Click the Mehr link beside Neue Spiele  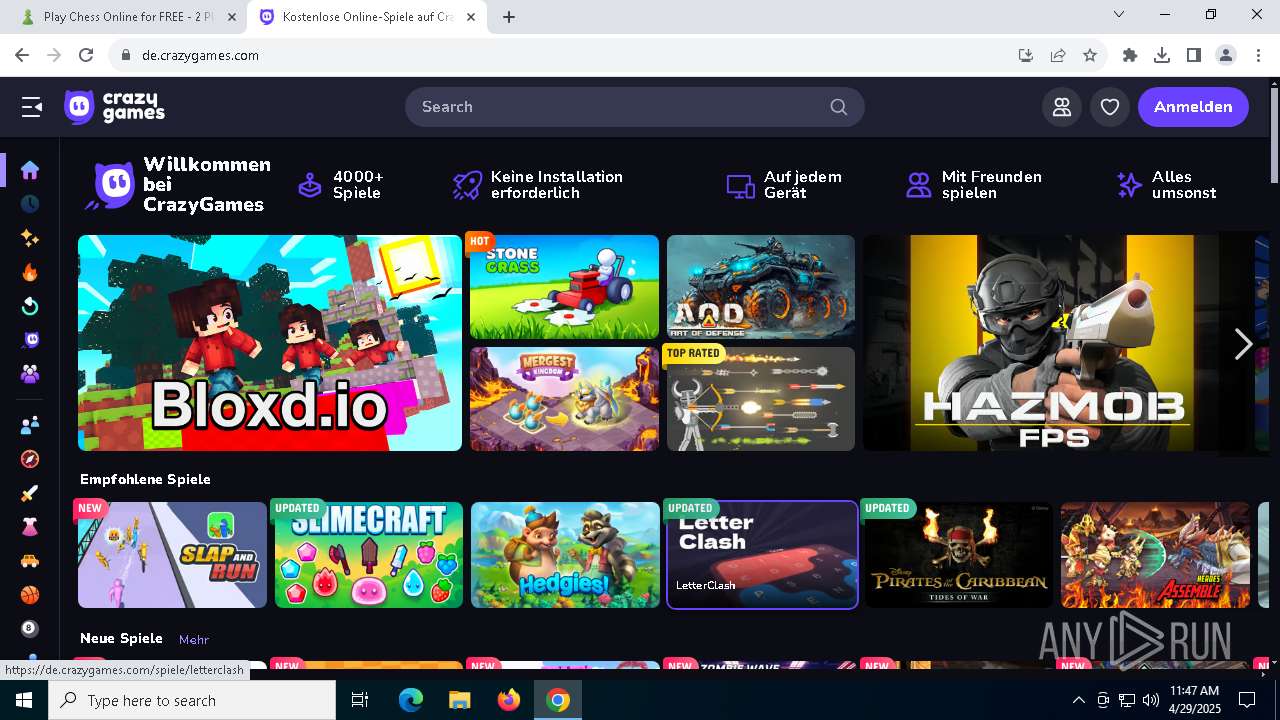click(x=194, y=639)
